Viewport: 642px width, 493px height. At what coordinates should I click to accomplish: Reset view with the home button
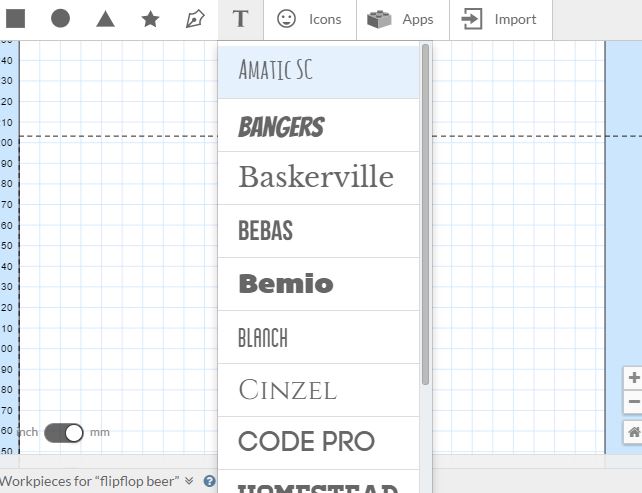click(x=633, y=432)
